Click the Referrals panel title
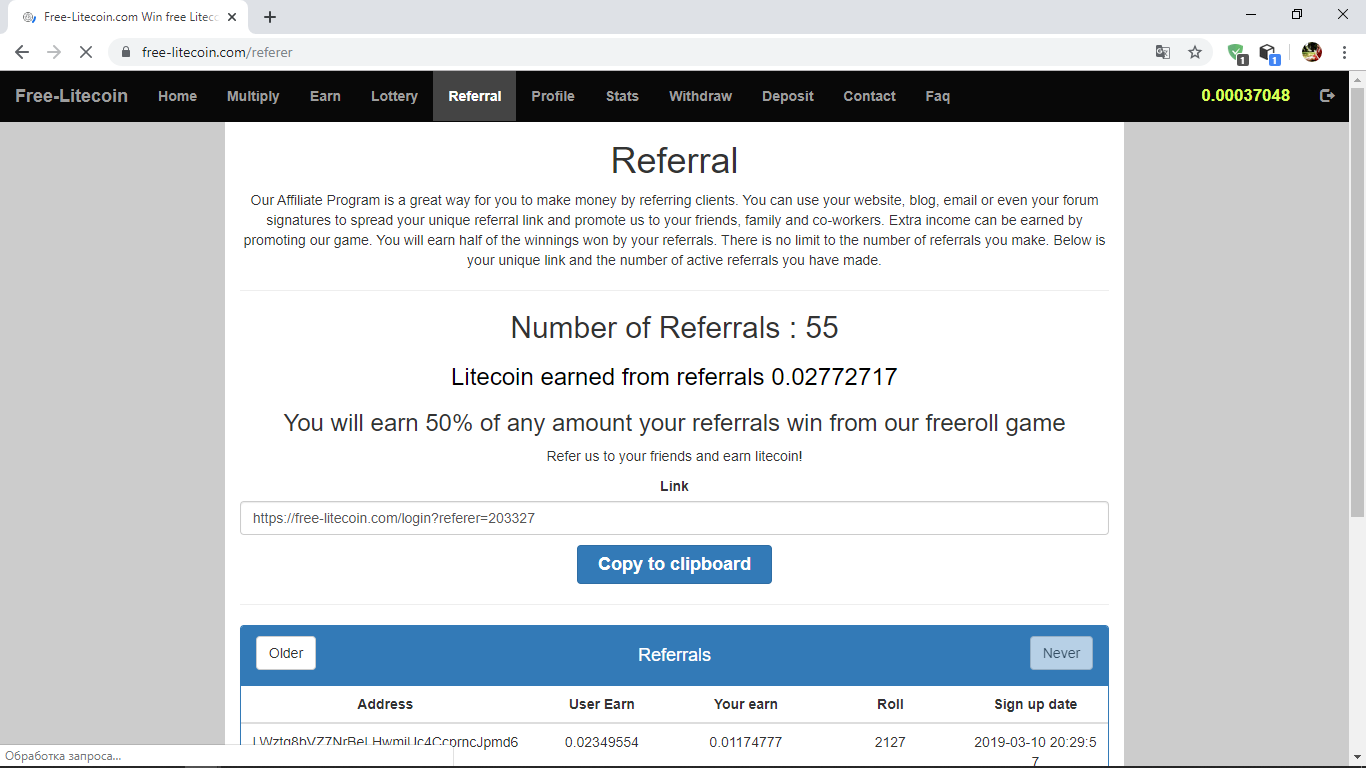Viewport: 1366px width, 768px height. point(674,655)
